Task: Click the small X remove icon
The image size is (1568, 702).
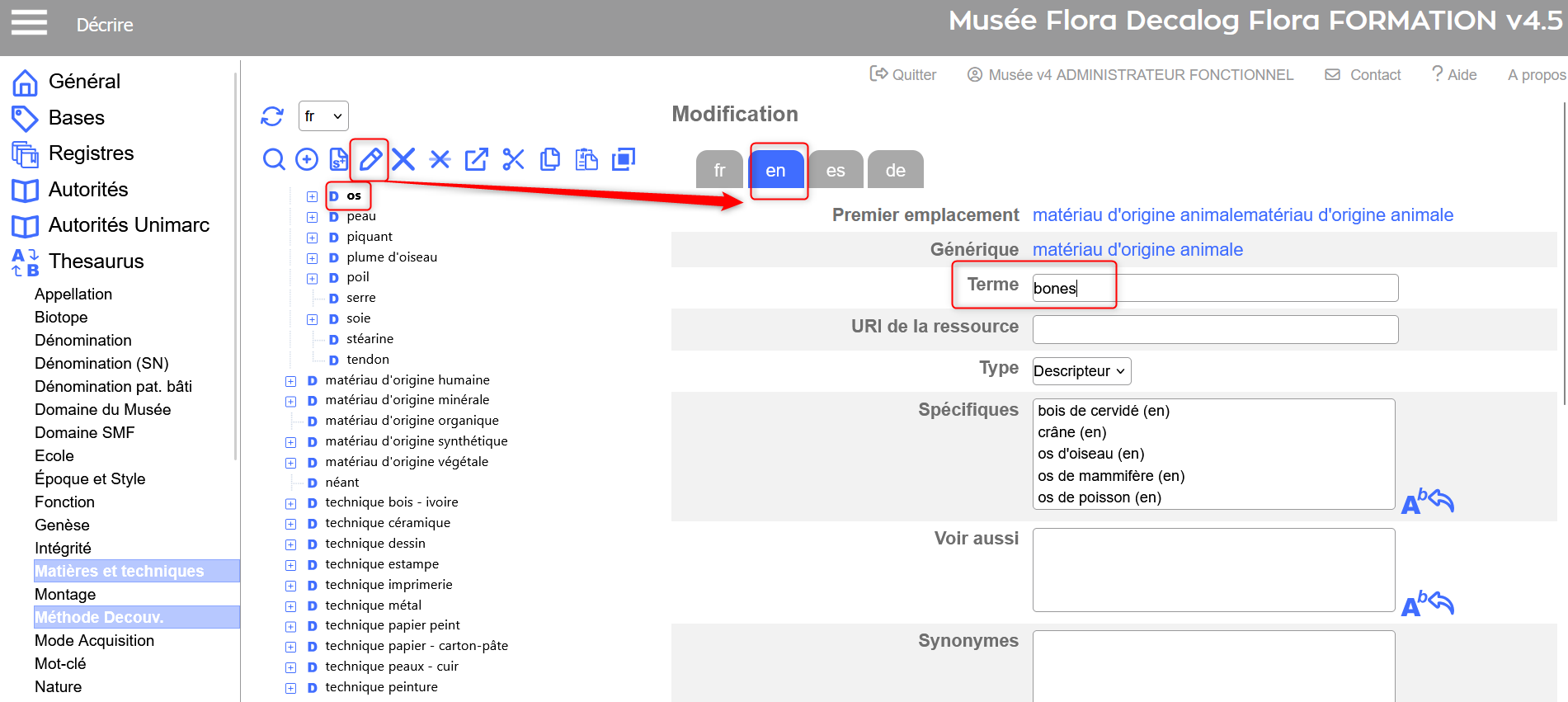Action: tap(440, 159)
